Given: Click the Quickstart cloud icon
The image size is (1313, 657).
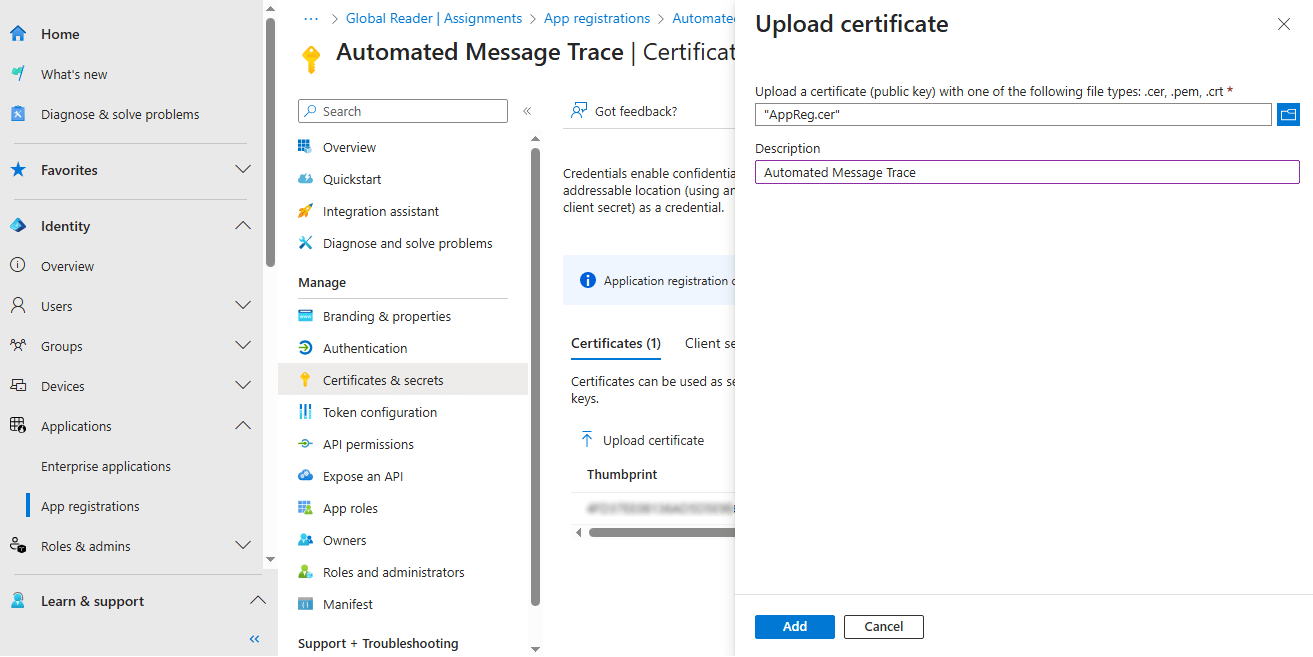Looking at the screenshot, I should pos(306,179).
